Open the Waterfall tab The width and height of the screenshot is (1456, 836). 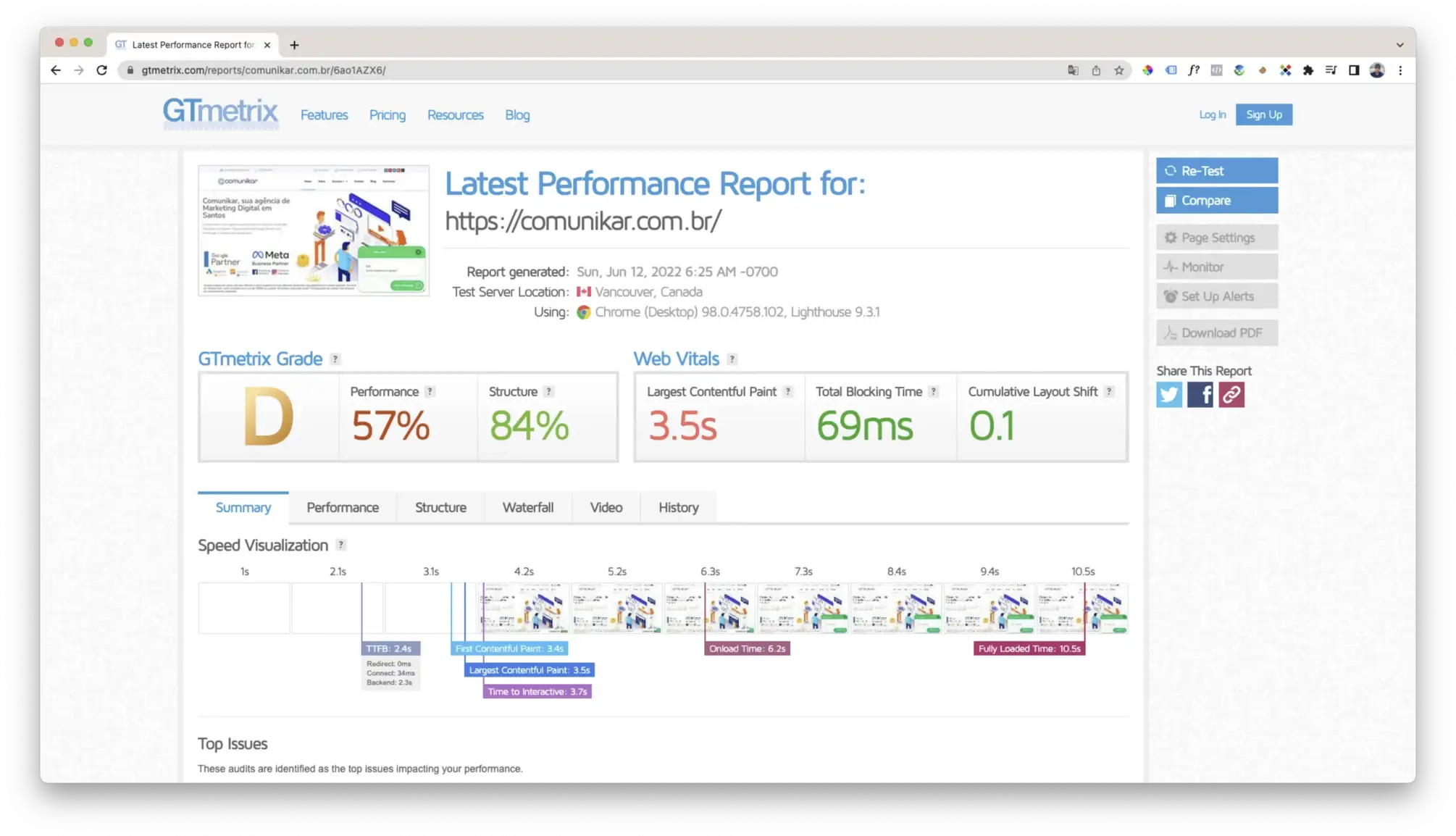click(528, 508)
